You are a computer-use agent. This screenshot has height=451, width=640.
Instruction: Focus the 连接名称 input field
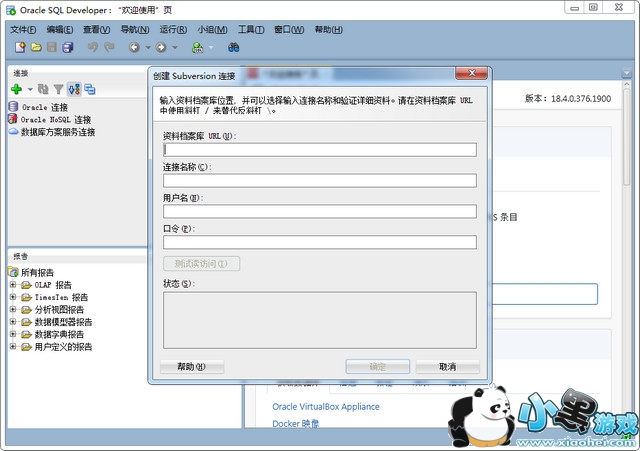point(320,181)
